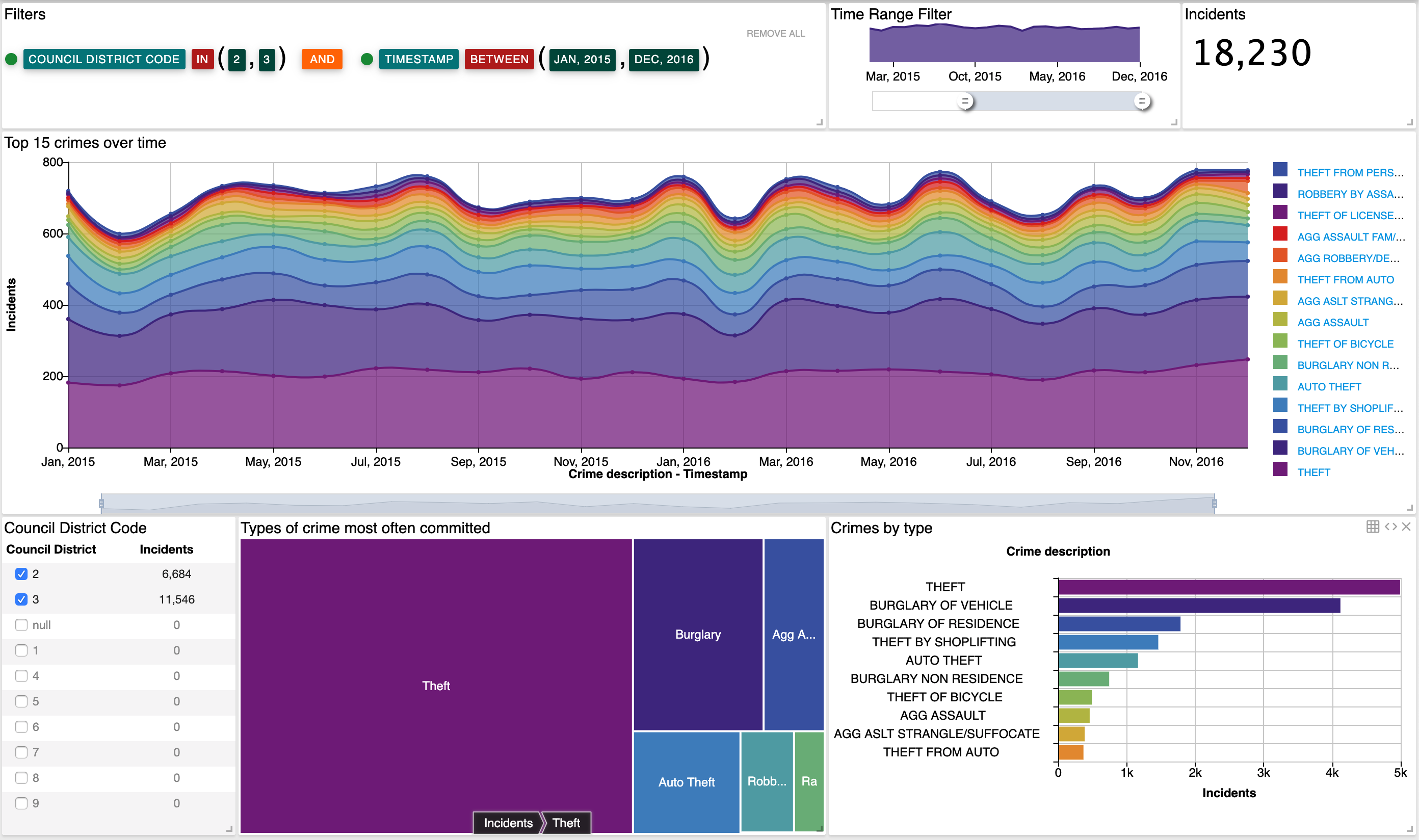1419x840 pixels.
Task: Uncheck council district 3 checkbox
Action: coord(21,599)
